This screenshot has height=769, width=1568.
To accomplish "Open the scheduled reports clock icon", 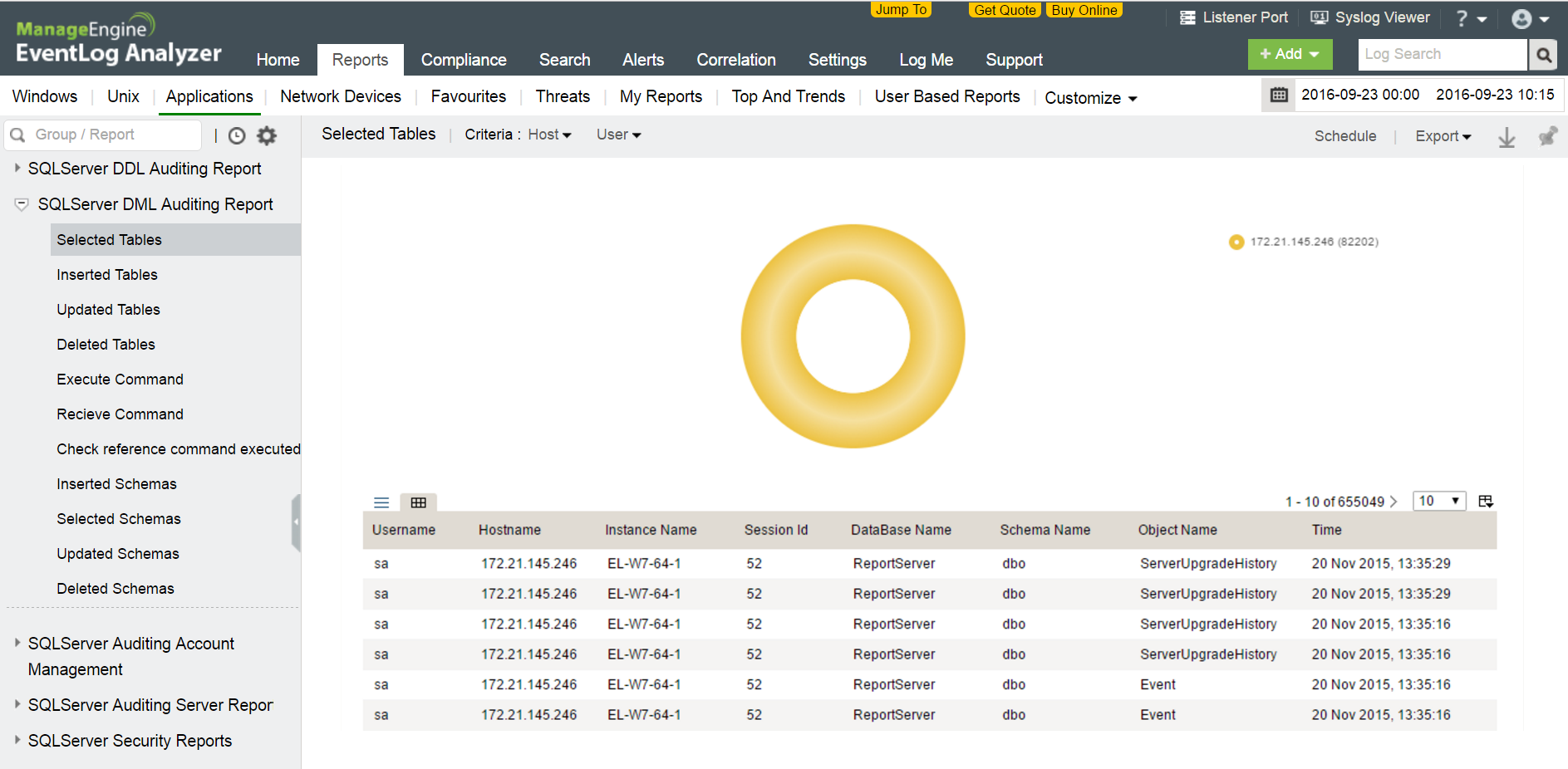I will tap(237, 135).
